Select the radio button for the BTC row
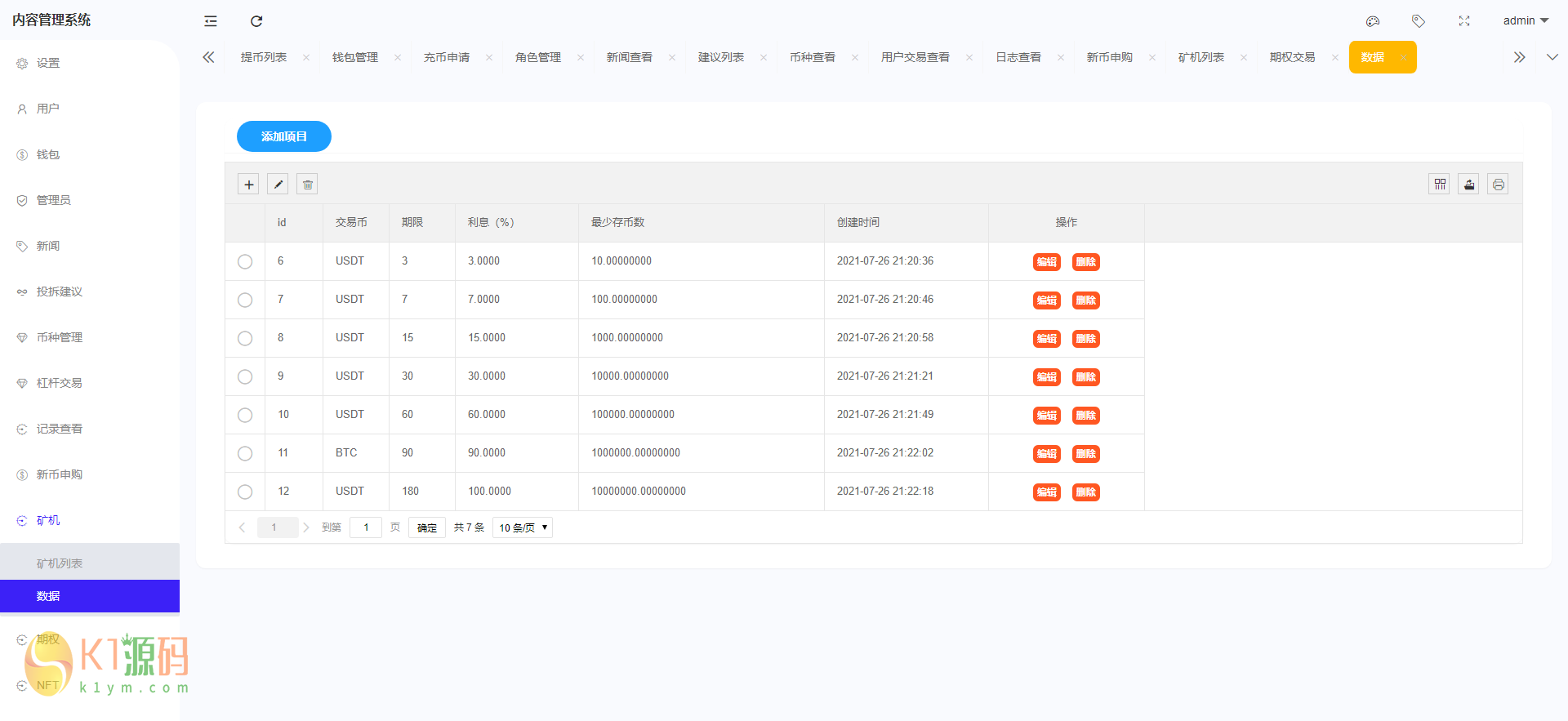 click(x=245, y=453)
